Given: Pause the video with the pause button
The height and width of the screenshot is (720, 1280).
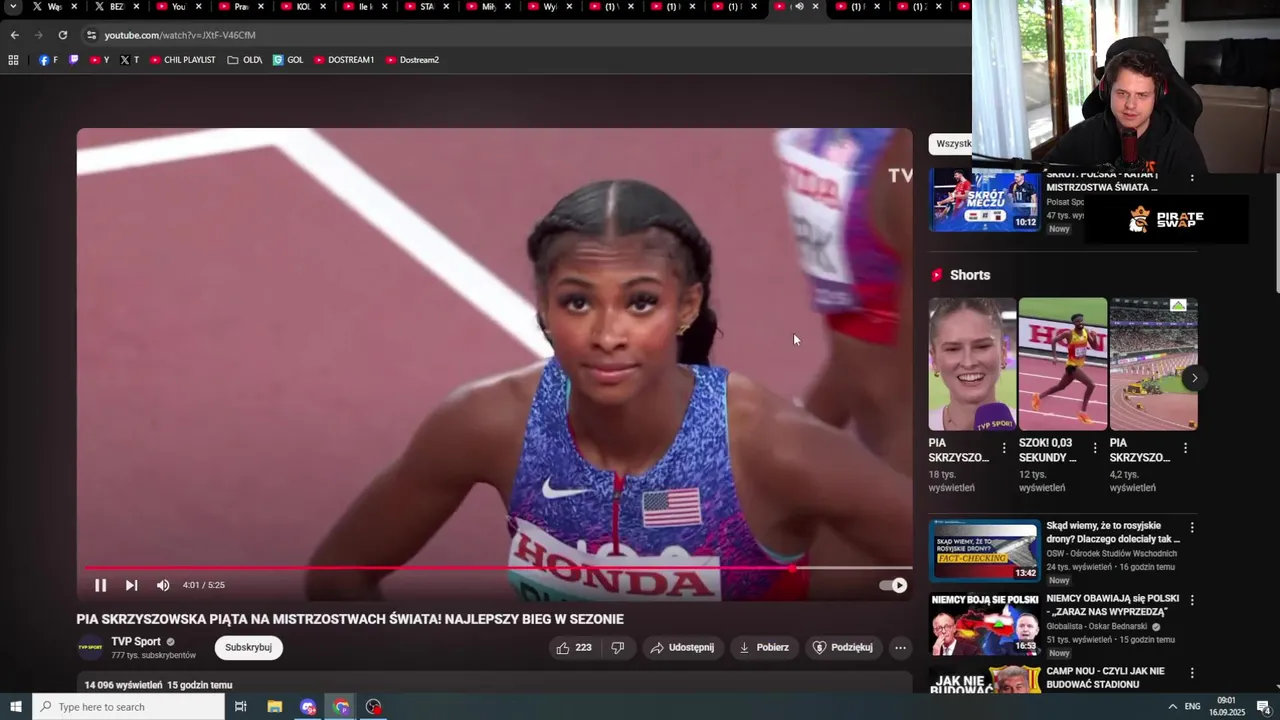Looking at the screenshot, I should 100,585.
